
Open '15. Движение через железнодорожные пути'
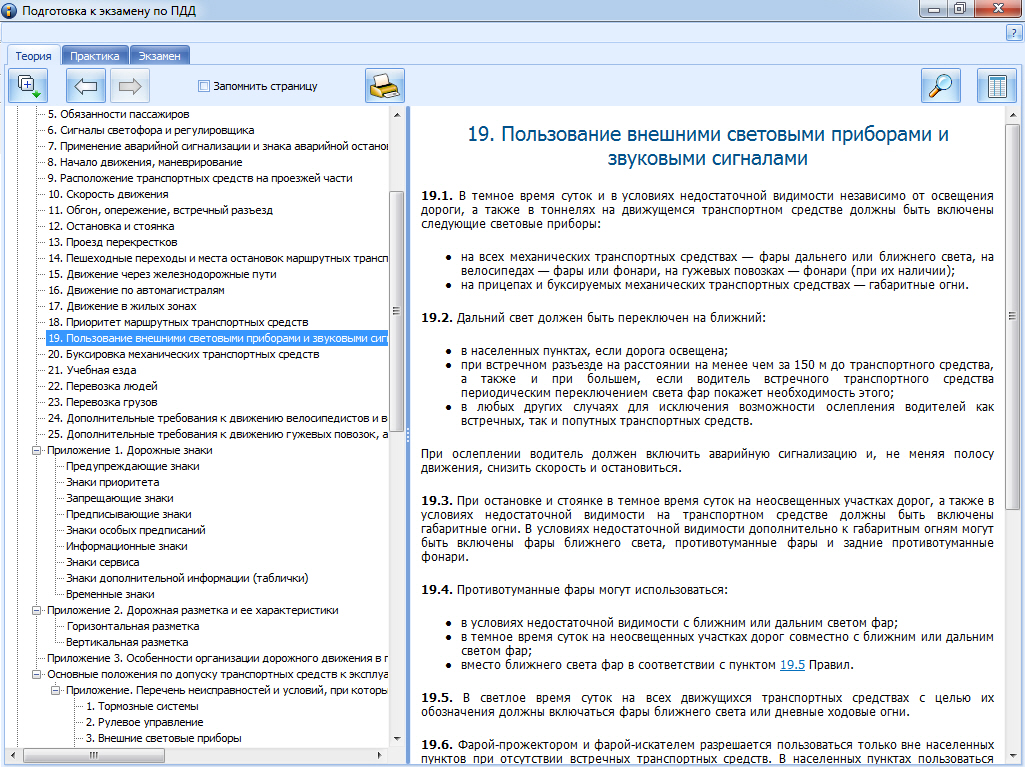coord(162,274)
